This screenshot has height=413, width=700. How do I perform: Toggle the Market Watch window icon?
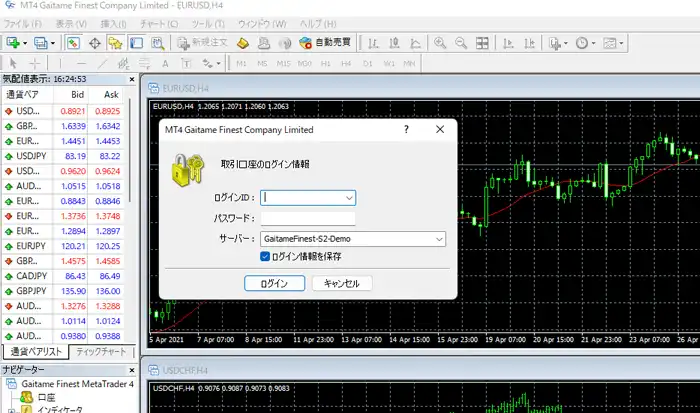tap(73, 43)
